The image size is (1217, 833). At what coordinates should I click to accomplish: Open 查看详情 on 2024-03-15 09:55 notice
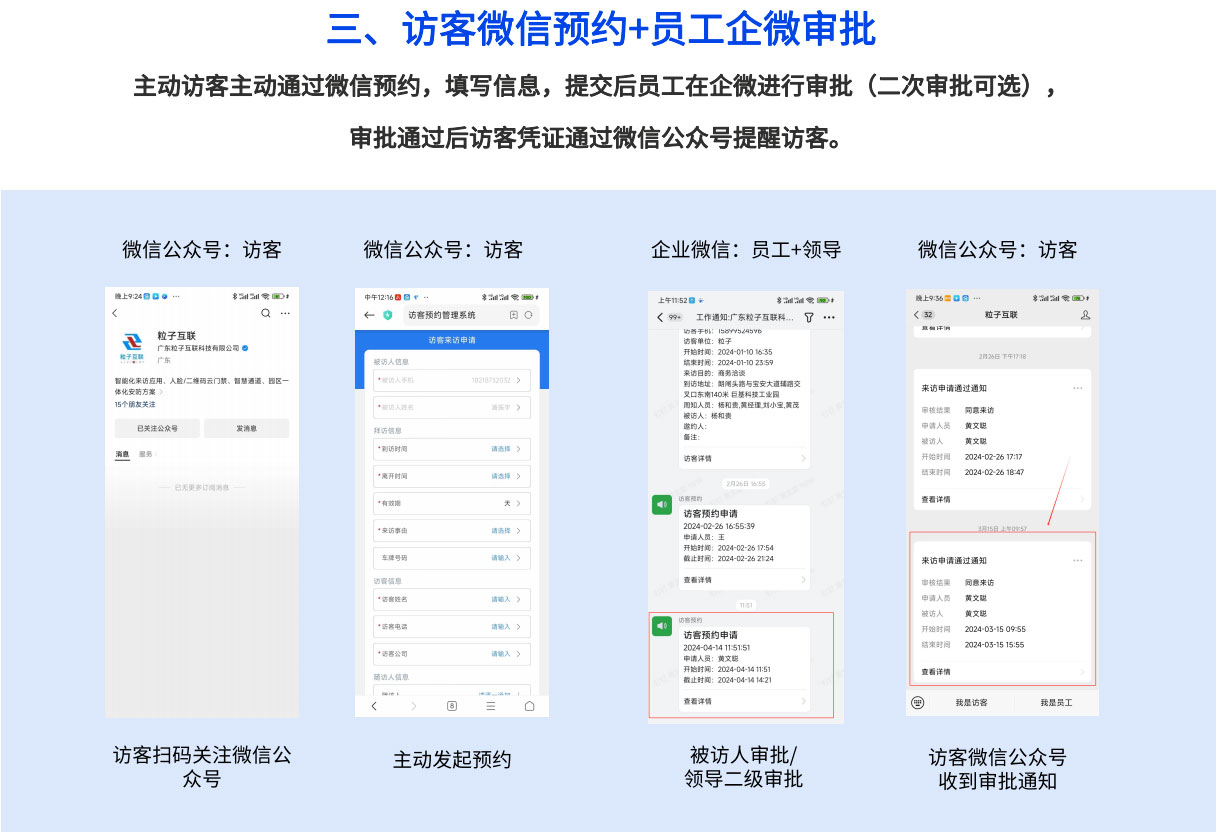pyautogui.click(x=1003, y=672)
